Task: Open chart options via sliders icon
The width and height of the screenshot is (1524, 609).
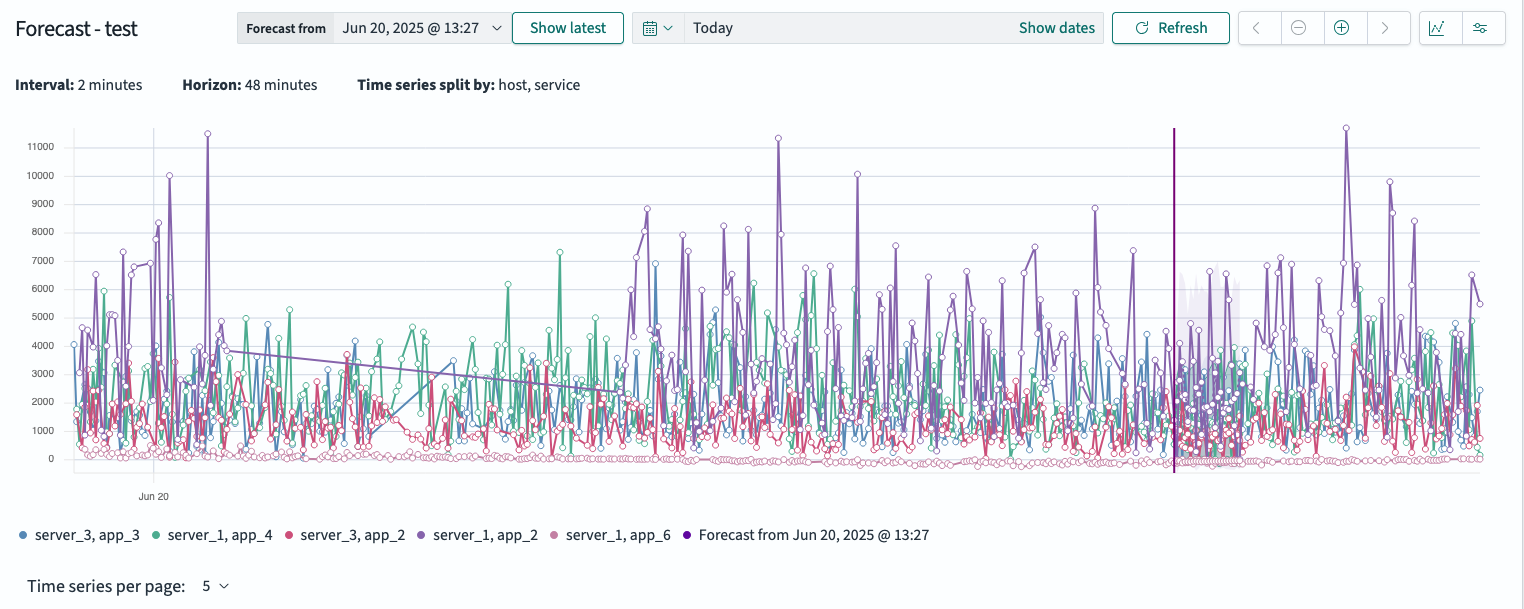Action: point(1482,27)
